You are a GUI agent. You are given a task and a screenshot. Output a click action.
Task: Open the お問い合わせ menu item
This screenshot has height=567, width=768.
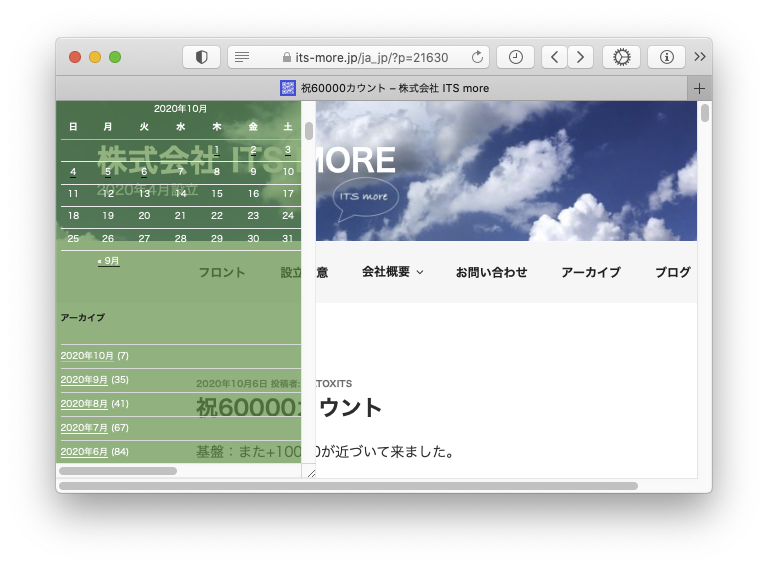[491, 272]
